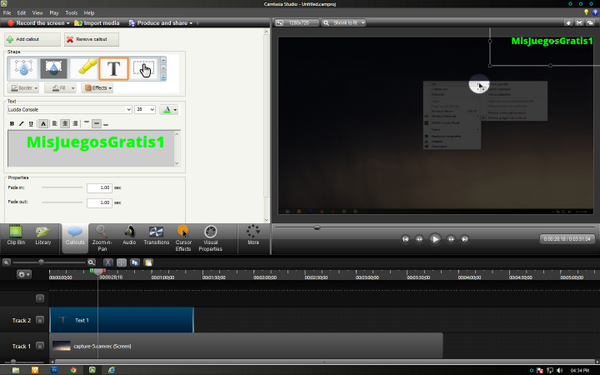
Task: Click the Paste timeline tool
Action: point(148,262)
